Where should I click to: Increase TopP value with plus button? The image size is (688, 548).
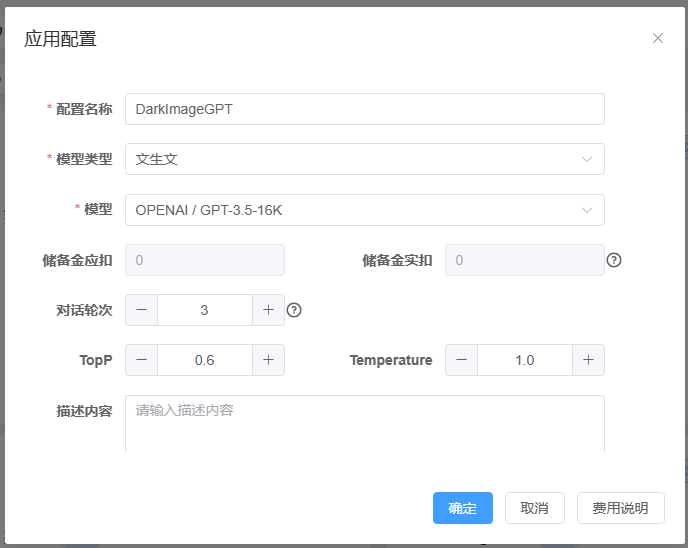click(268, 360)
